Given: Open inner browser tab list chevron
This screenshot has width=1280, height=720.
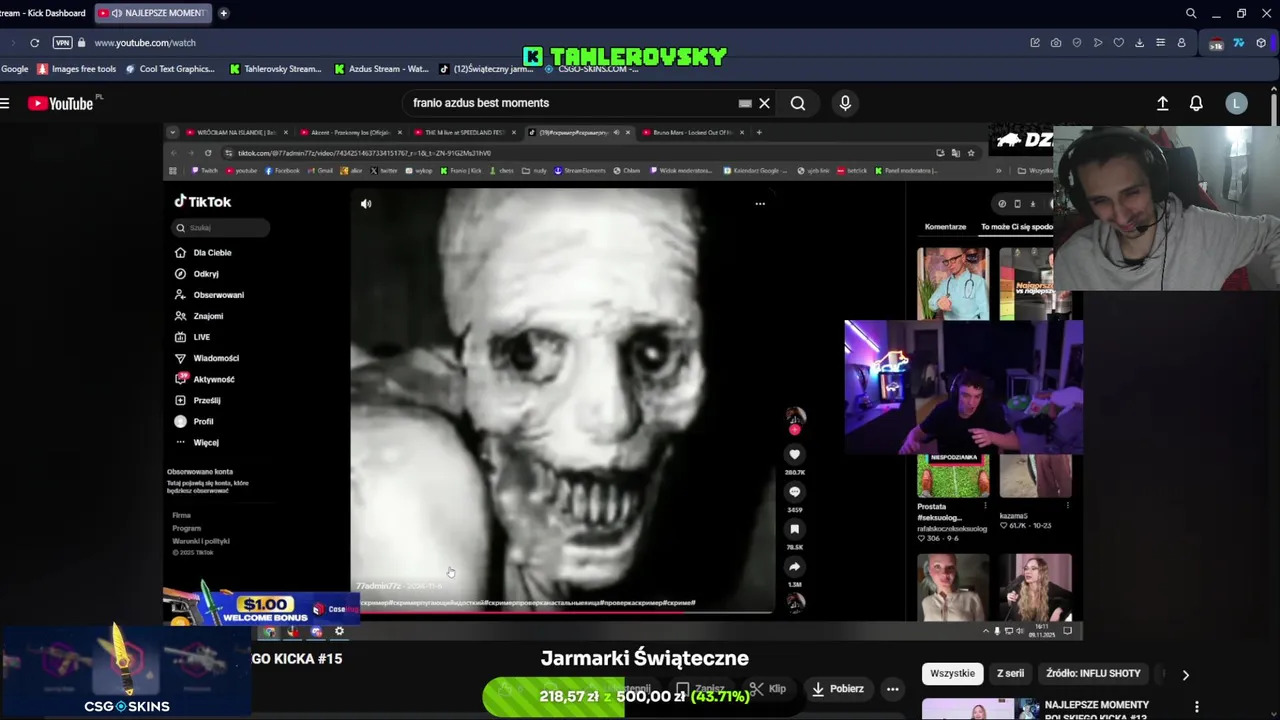Looking at the screenshot, I should (x=172, y=132).
